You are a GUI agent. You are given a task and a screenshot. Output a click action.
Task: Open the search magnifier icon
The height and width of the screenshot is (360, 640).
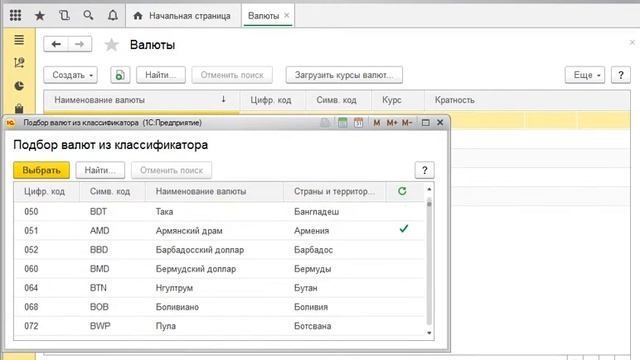coord(88,16)
